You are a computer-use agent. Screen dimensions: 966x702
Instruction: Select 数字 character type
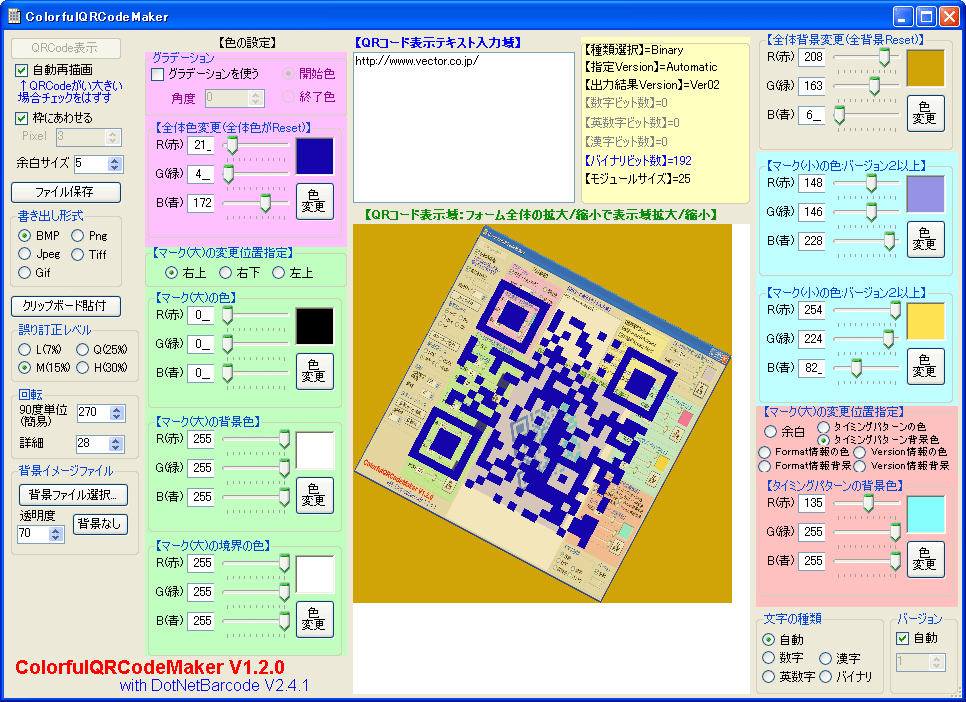[768, 658]
